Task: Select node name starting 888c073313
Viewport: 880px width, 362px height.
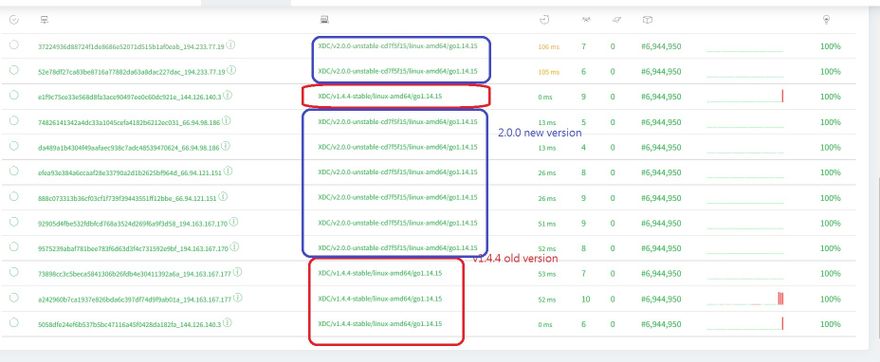Action: tap(128, 198)
